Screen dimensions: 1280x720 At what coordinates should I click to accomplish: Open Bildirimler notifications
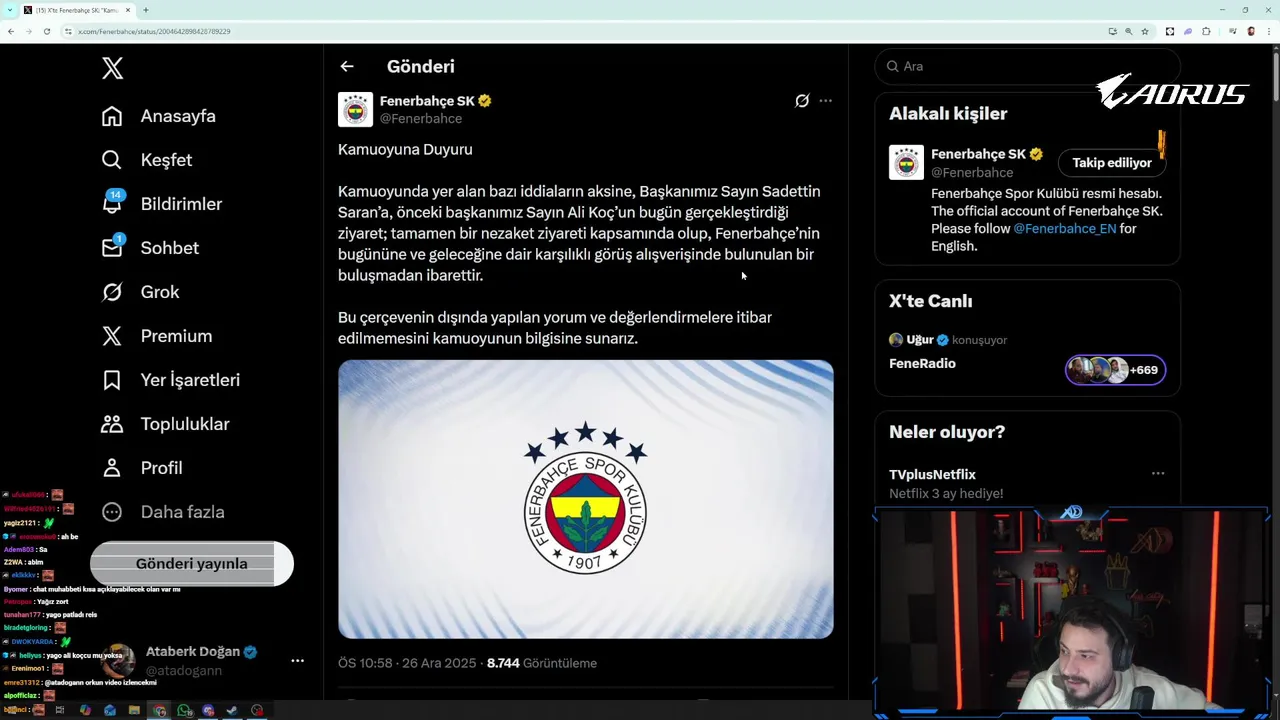point(161,204)
